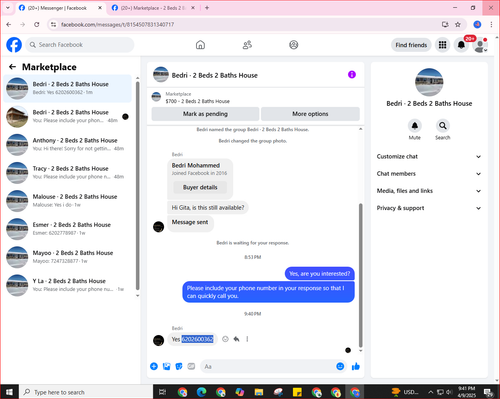Open Buyer details for Bedri Mohammed
Screen dimensions: 500x399
(200, 187)
